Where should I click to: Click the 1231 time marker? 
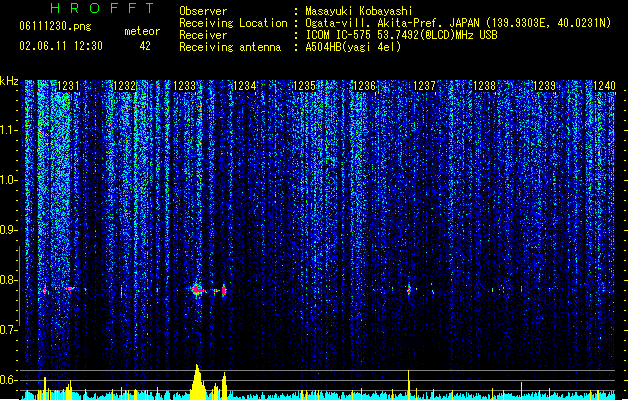pyautogui.click(x=69, y=86)
